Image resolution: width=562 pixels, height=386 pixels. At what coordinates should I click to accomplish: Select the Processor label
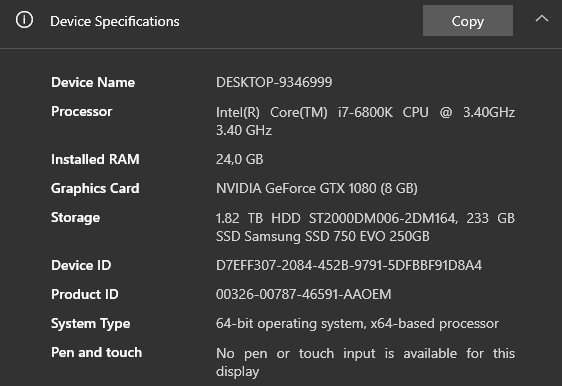click(82, 111)
